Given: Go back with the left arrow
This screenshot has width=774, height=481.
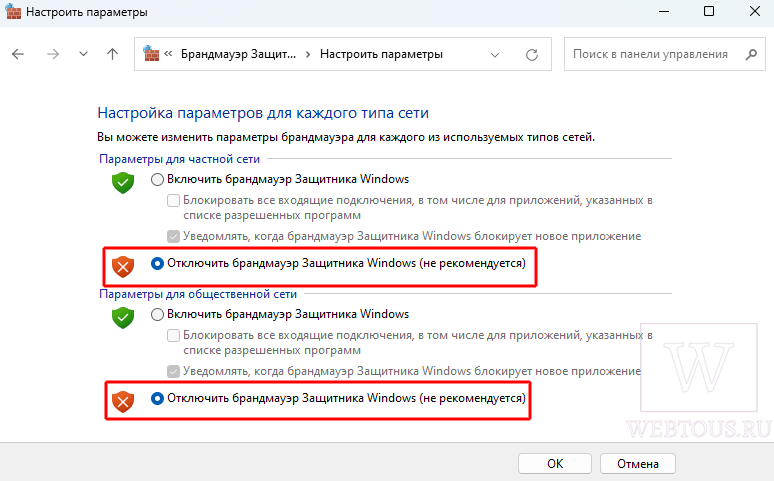Looking at the screenshot, I should 18,54.
